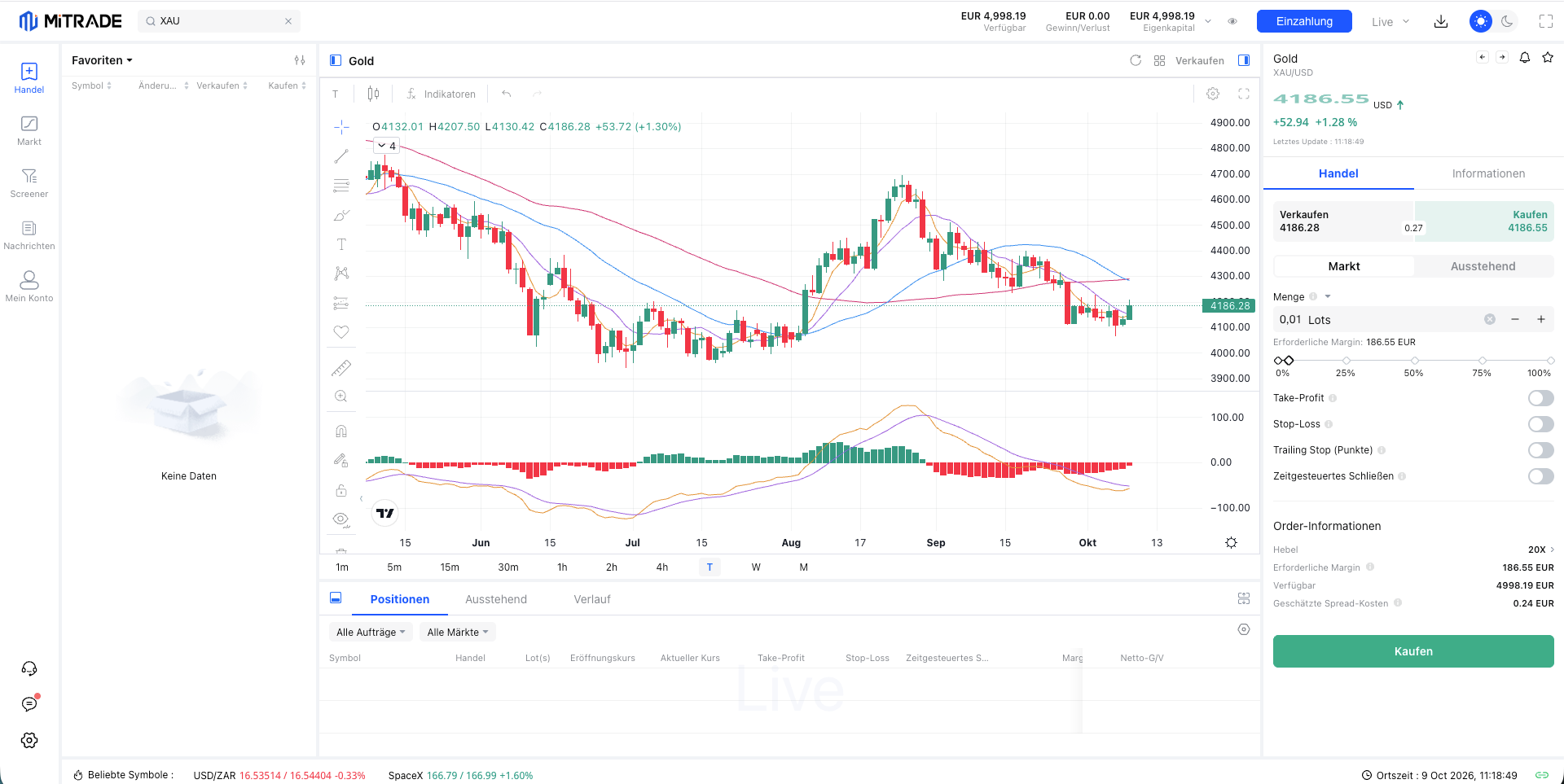Toggle Stop-Loss switch
This screenshot has width=1564, height=784.
point(1541,424)
